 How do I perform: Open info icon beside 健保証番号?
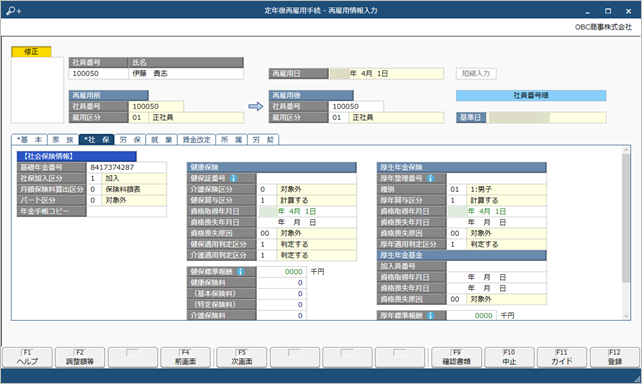tap(233, 178)
